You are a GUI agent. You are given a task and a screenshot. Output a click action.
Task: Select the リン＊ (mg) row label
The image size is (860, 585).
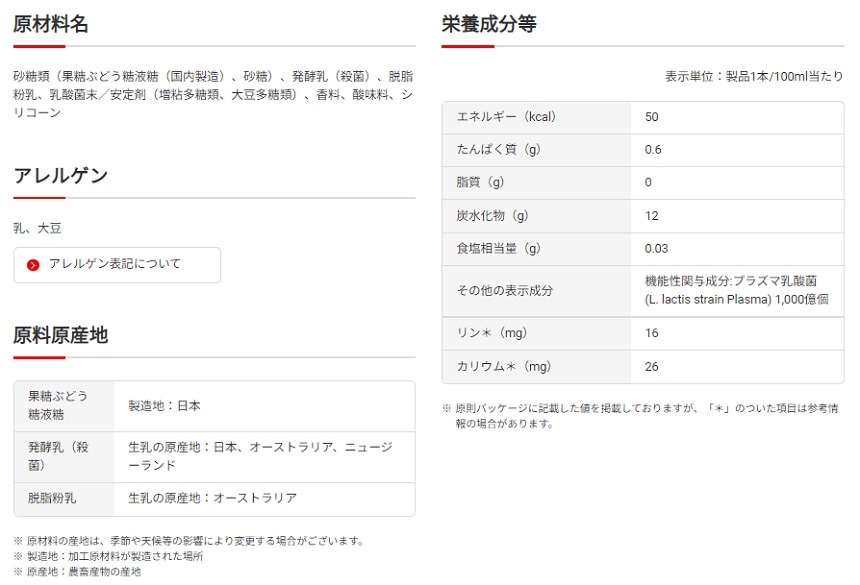tap(491, 334)
